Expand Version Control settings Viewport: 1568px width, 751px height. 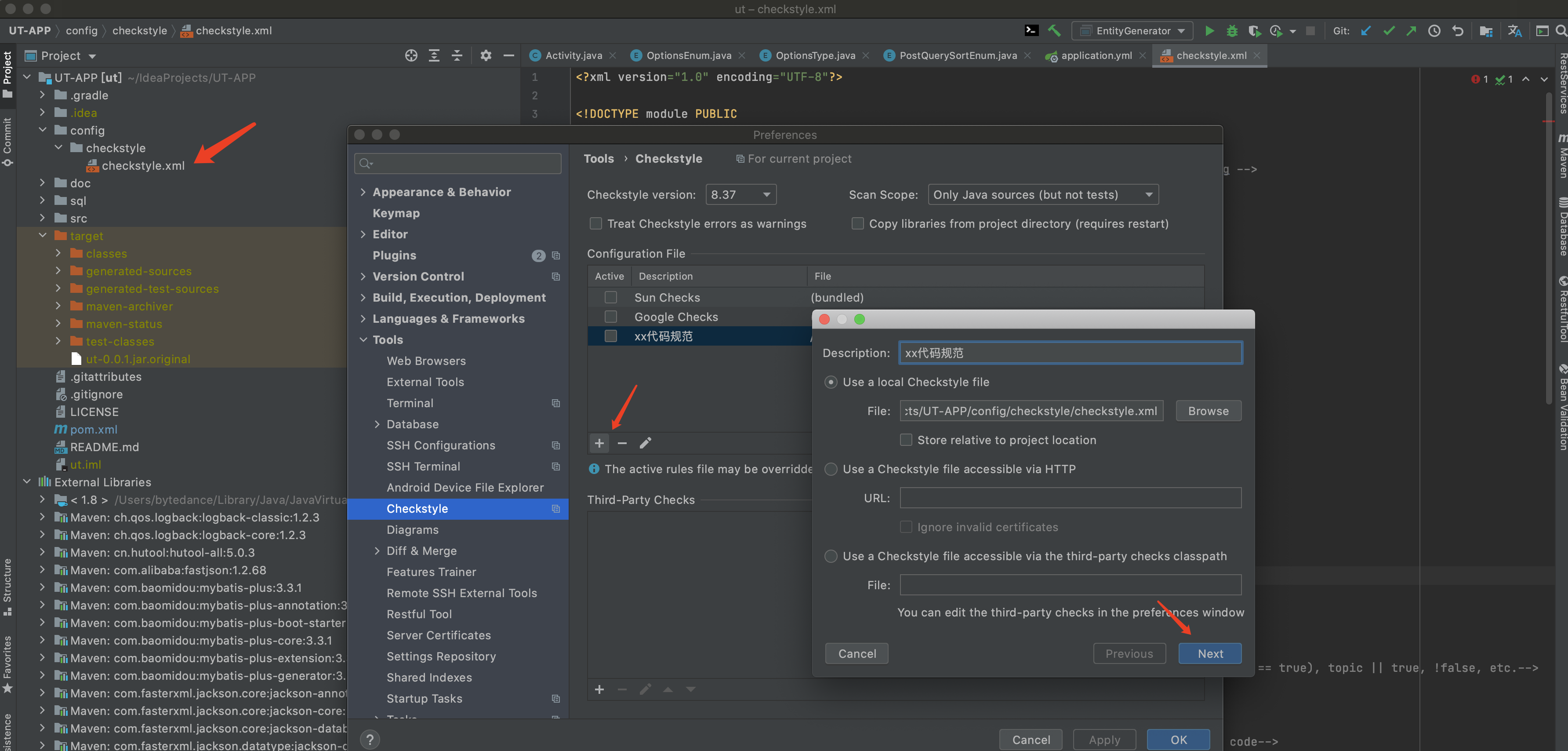363,277
